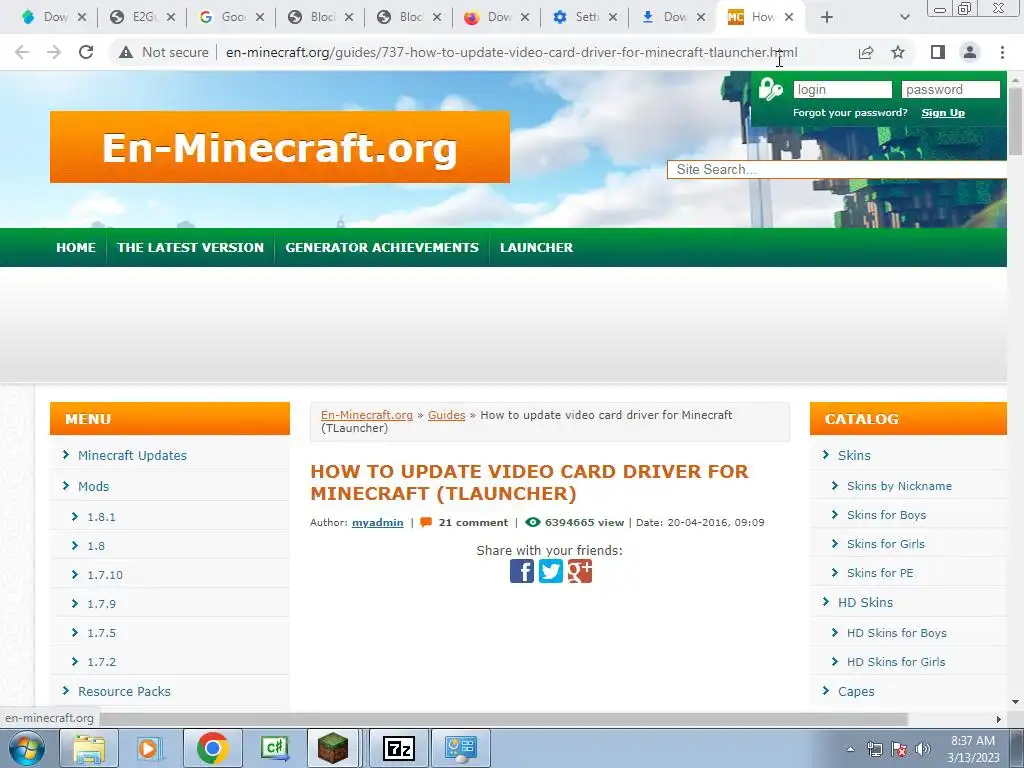Viewport: 1024px width, 768px height.
Task: Open Mods in the left menu
Action: 93,487
